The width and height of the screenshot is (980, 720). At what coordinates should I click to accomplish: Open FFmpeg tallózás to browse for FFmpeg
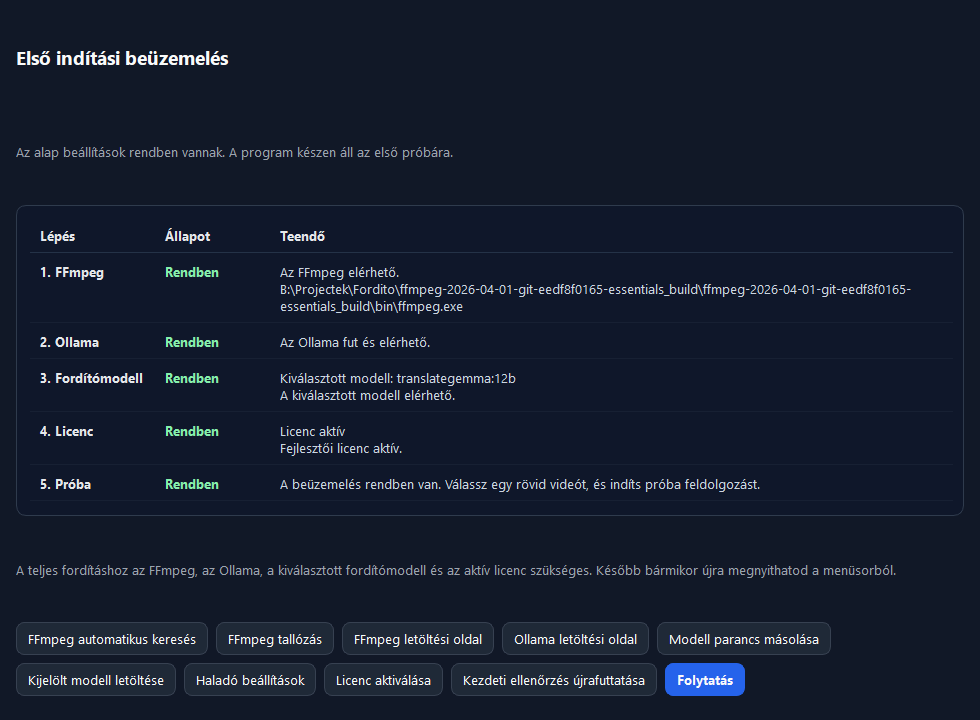[274, 638]
